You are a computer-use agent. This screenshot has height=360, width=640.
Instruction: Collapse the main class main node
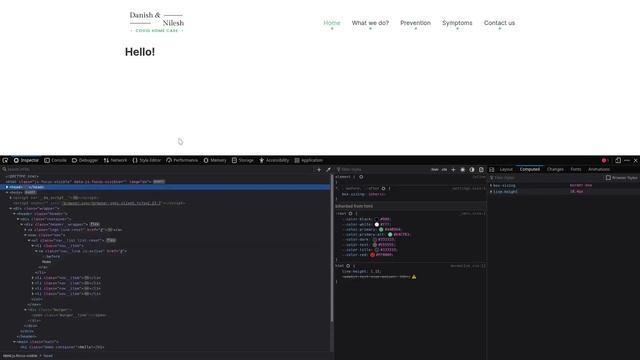tap(14, 342)
